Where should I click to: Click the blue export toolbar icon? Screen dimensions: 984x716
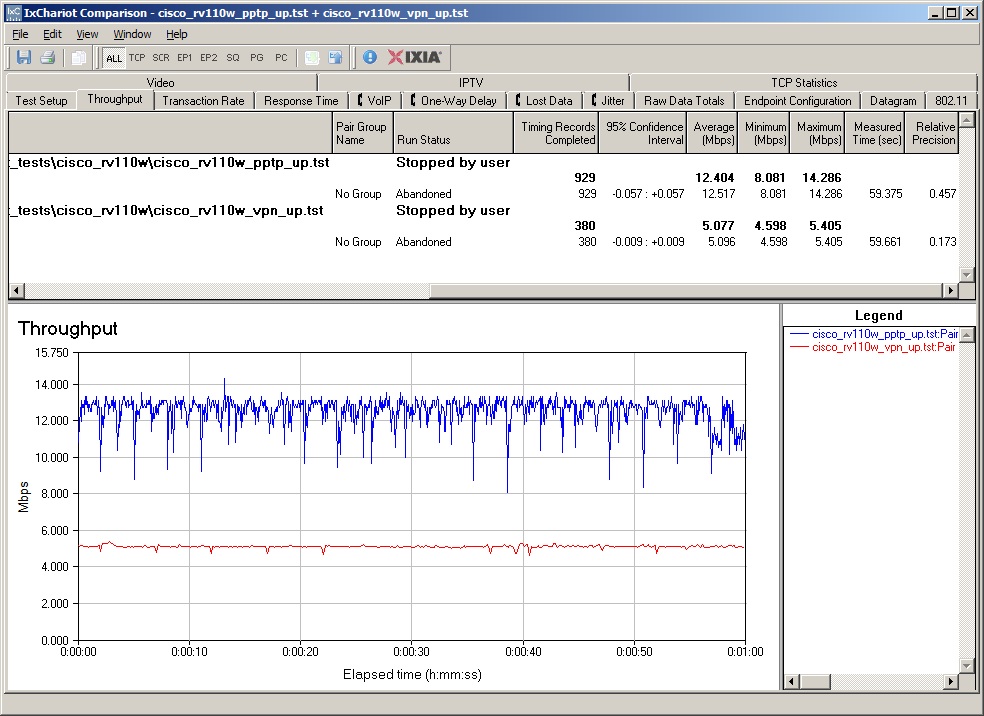[336, 58]
